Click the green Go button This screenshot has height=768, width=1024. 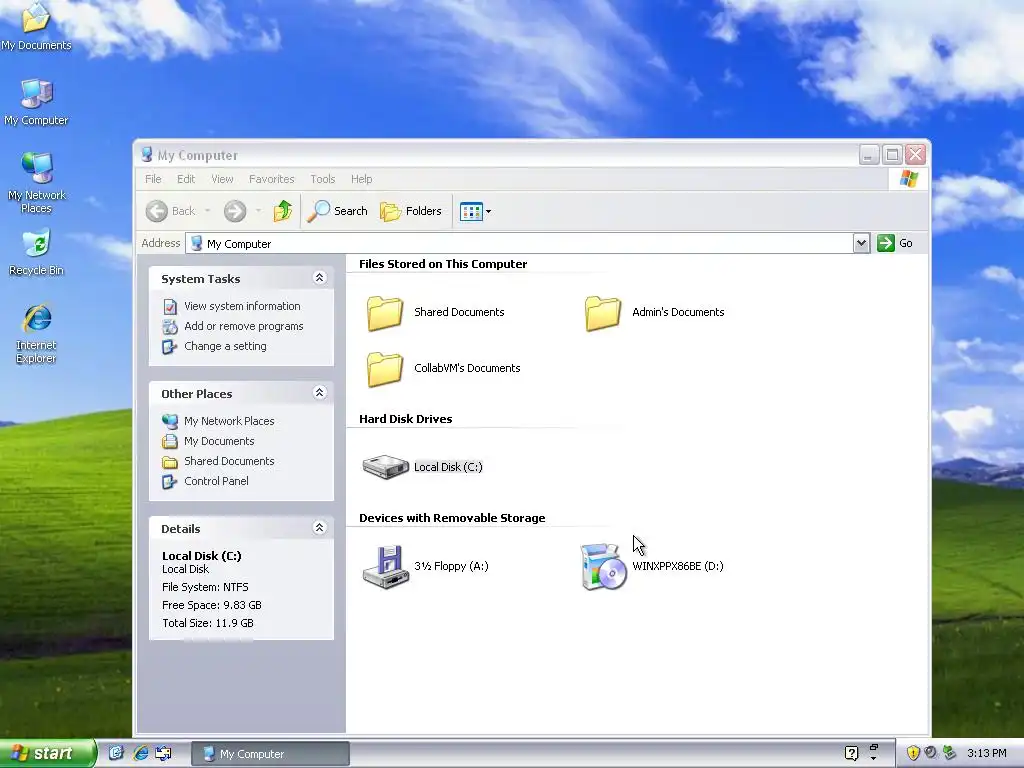[x=895, y=243]
